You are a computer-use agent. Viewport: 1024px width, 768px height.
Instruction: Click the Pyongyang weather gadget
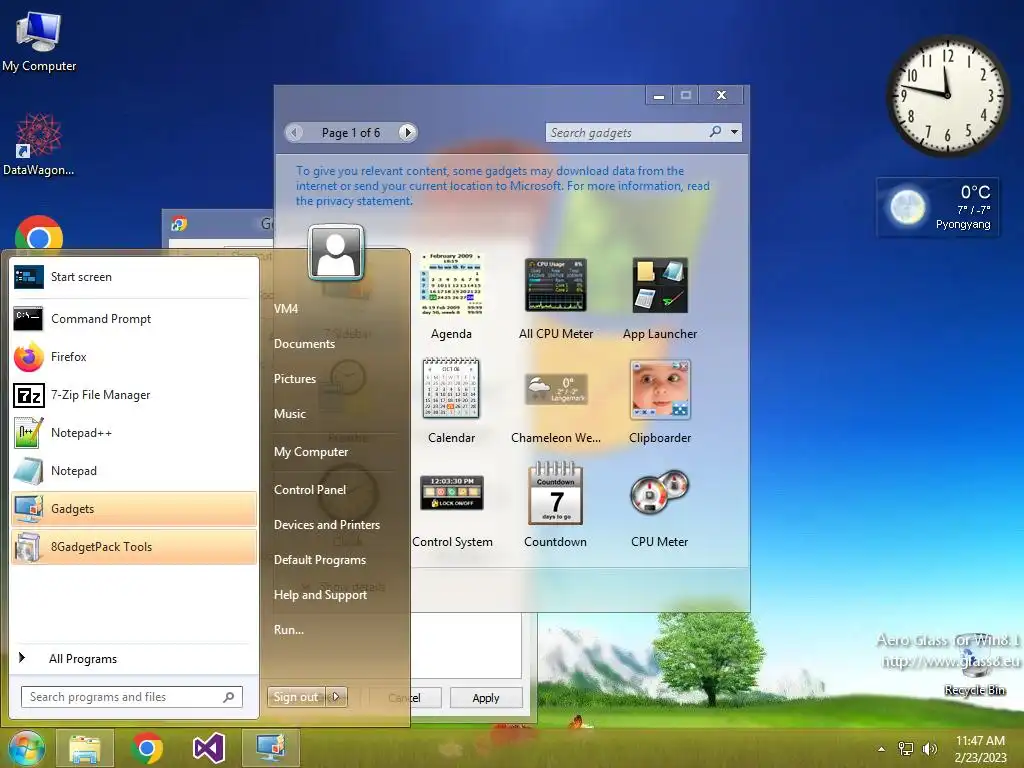pyautogui.click(x=938, y=207)
